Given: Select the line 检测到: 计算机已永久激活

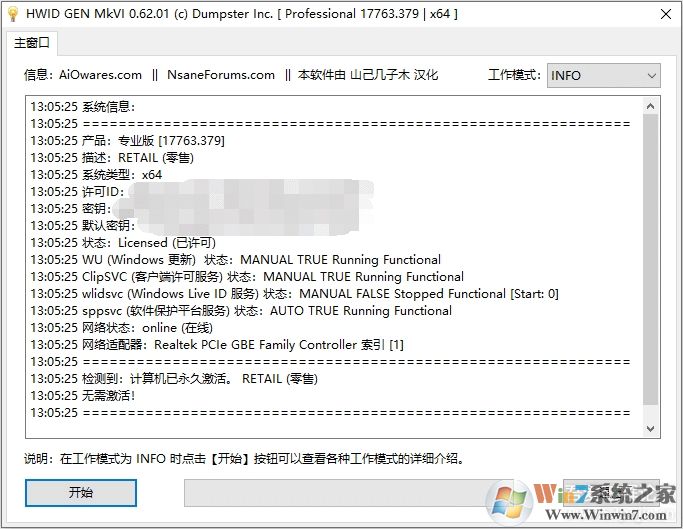Looking at the screenshot, I should tap(174, 379).
